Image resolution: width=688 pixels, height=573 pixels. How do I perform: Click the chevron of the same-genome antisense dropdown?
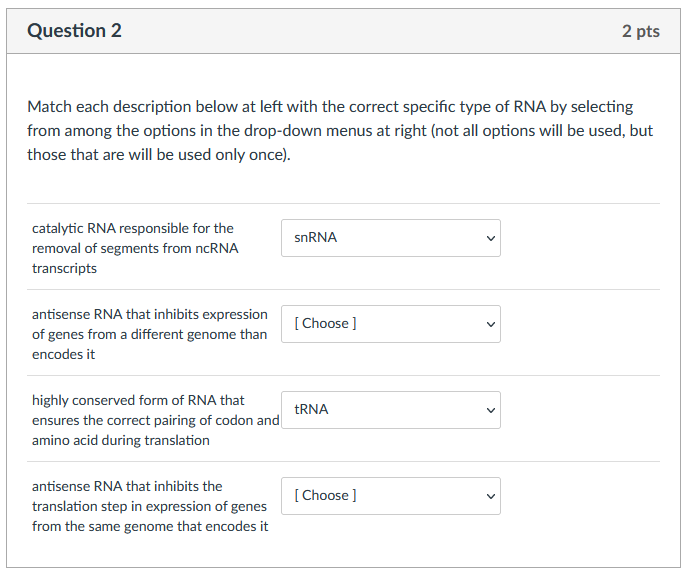click(489, 496)
